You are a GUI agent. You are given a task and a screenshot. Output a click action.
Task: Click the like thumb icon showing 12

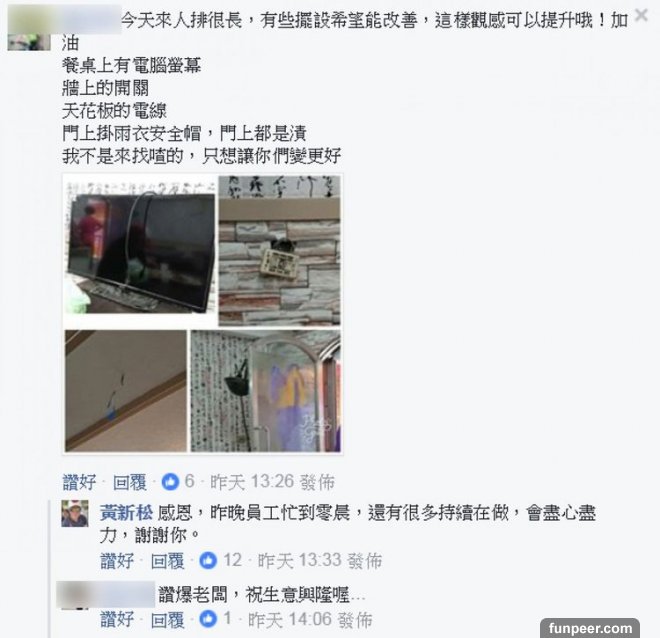point(208,561)
